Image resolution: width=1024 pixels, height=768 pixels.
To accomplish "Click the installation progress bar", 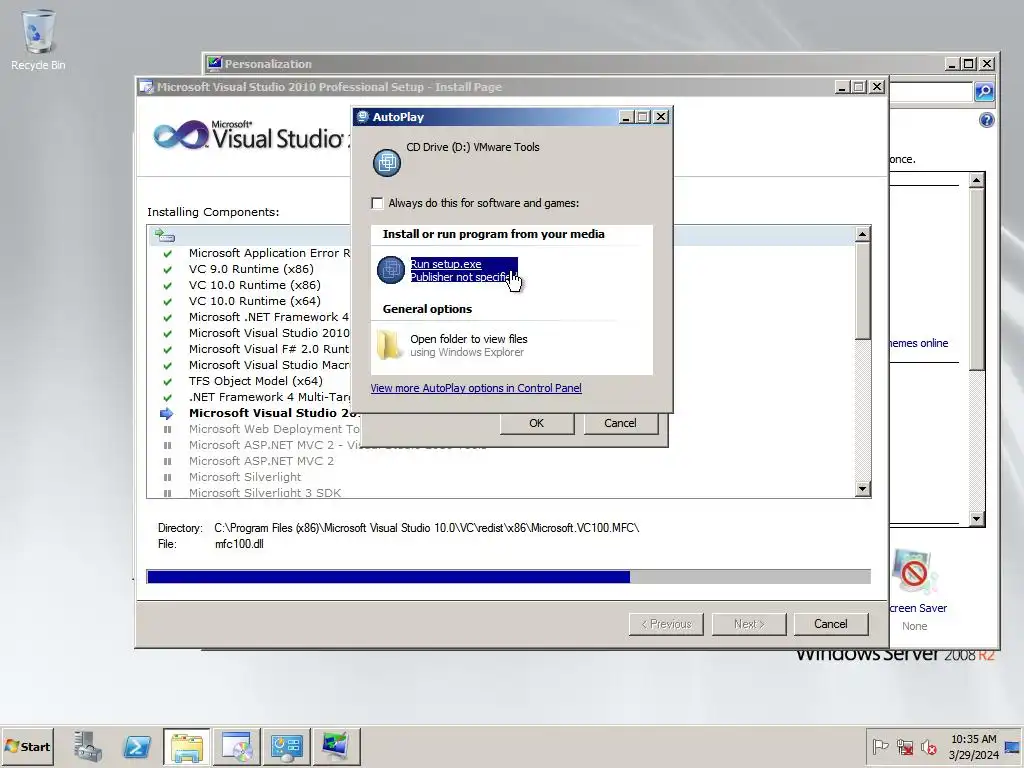I will [509, 577].
